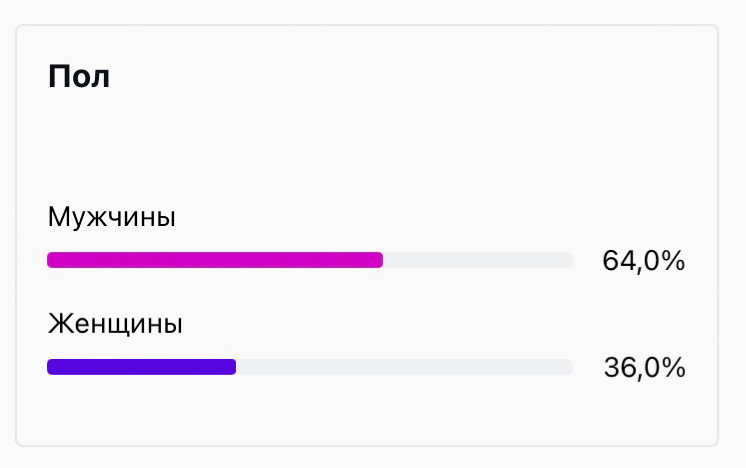The width and height of the screenshot is (746, 468).
Task: Click the far right end of Мужчины track
Action: coord(568,260)
